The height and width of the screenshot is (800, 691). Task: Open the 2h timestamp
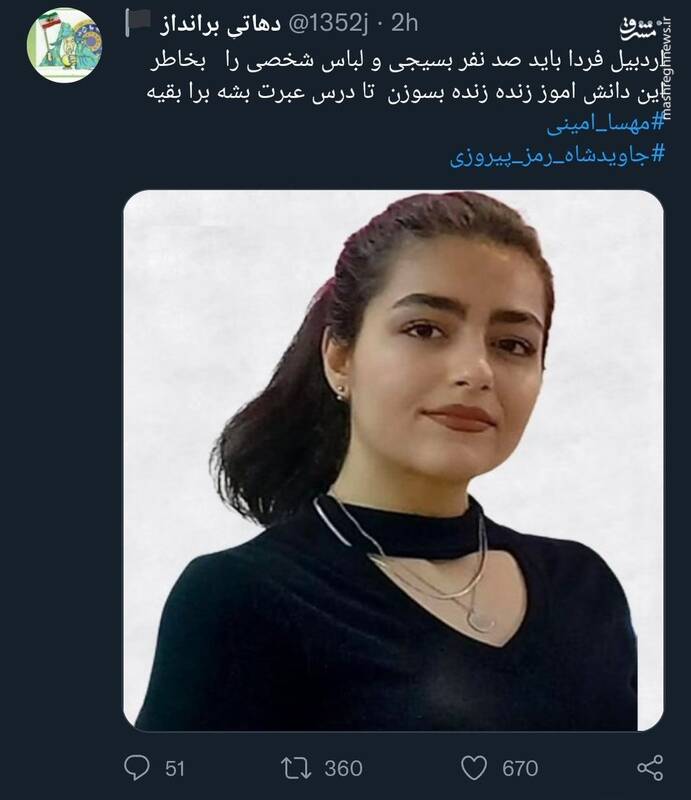click(x=404, y=23)
